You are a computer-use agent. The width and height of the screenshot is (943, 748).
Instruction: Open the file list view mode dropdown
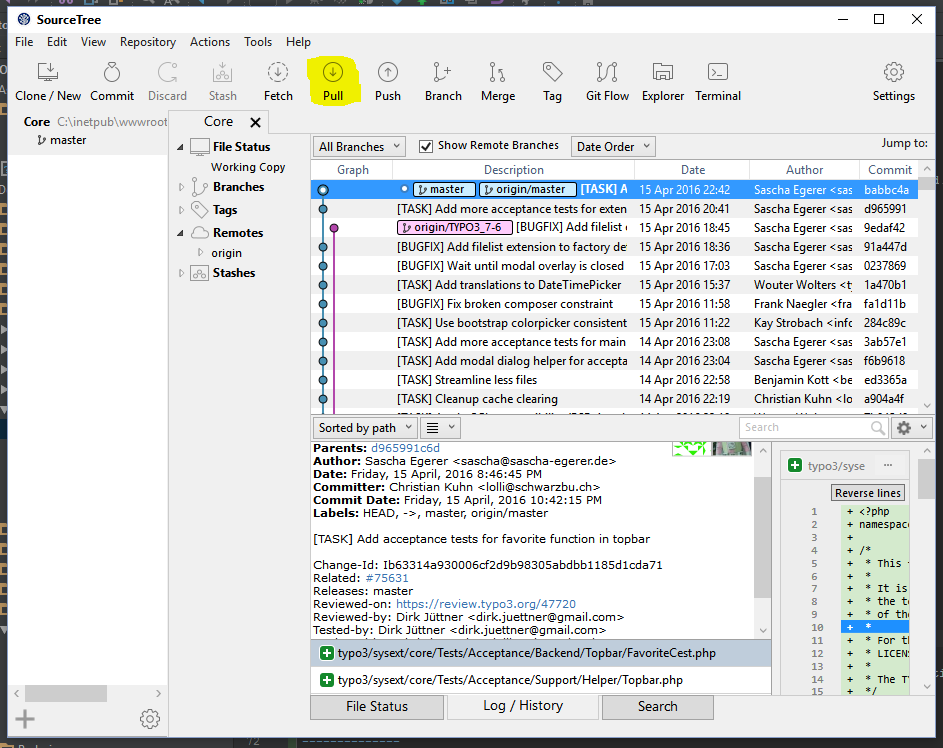[x=441, y=428]
